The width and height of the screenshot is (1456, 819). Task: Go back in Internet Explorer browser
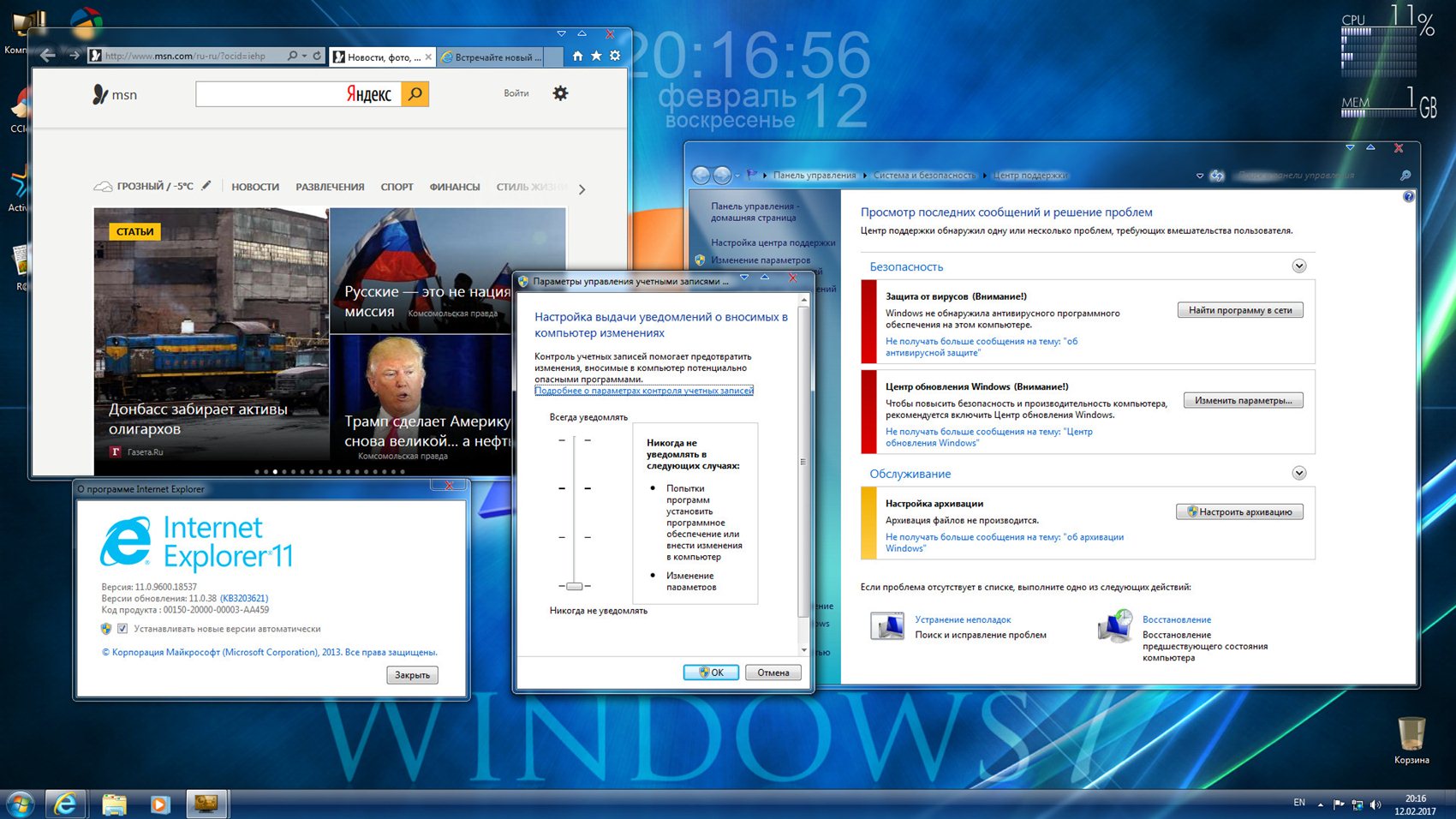point(48,56)
